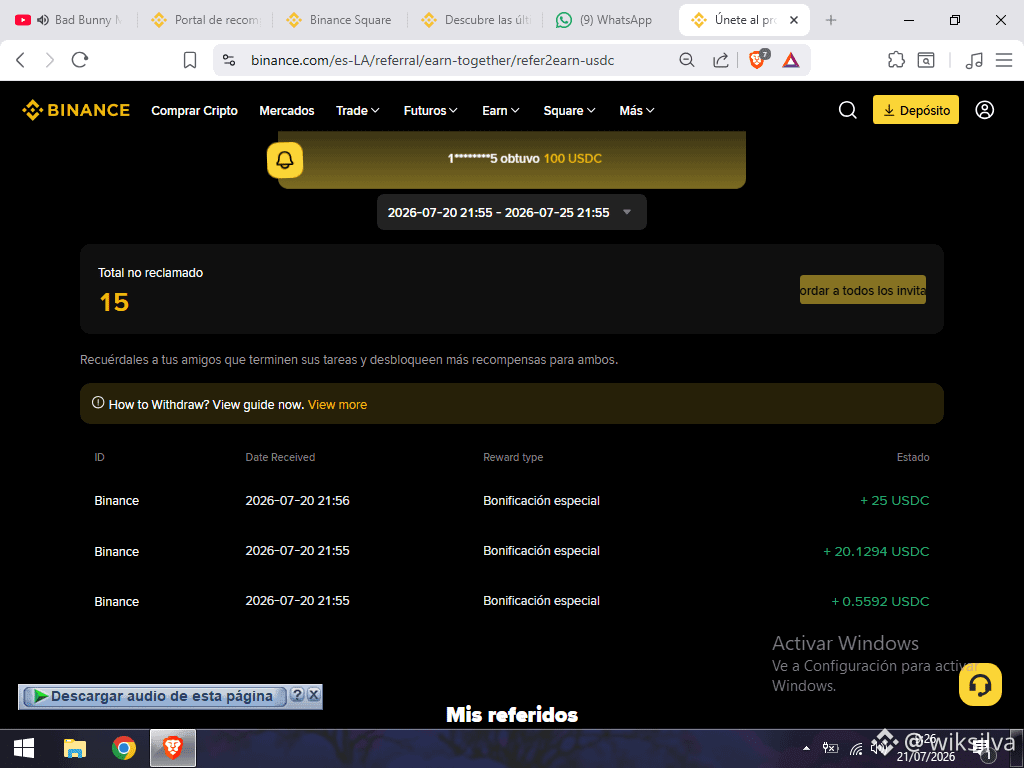Open the browser hamburger menu

pos(1004,60)
